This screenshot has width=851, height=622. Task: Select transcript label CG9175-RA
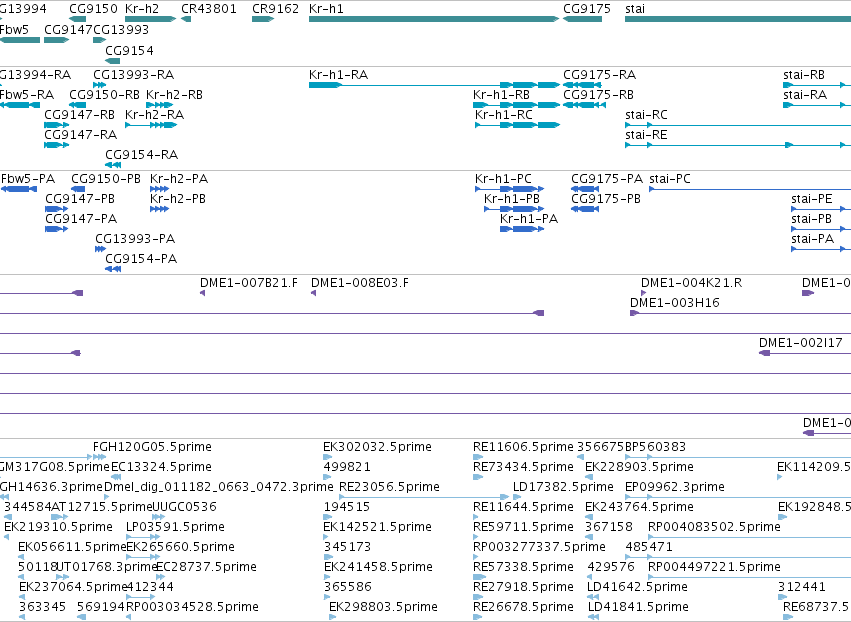(x=599, y=74)
